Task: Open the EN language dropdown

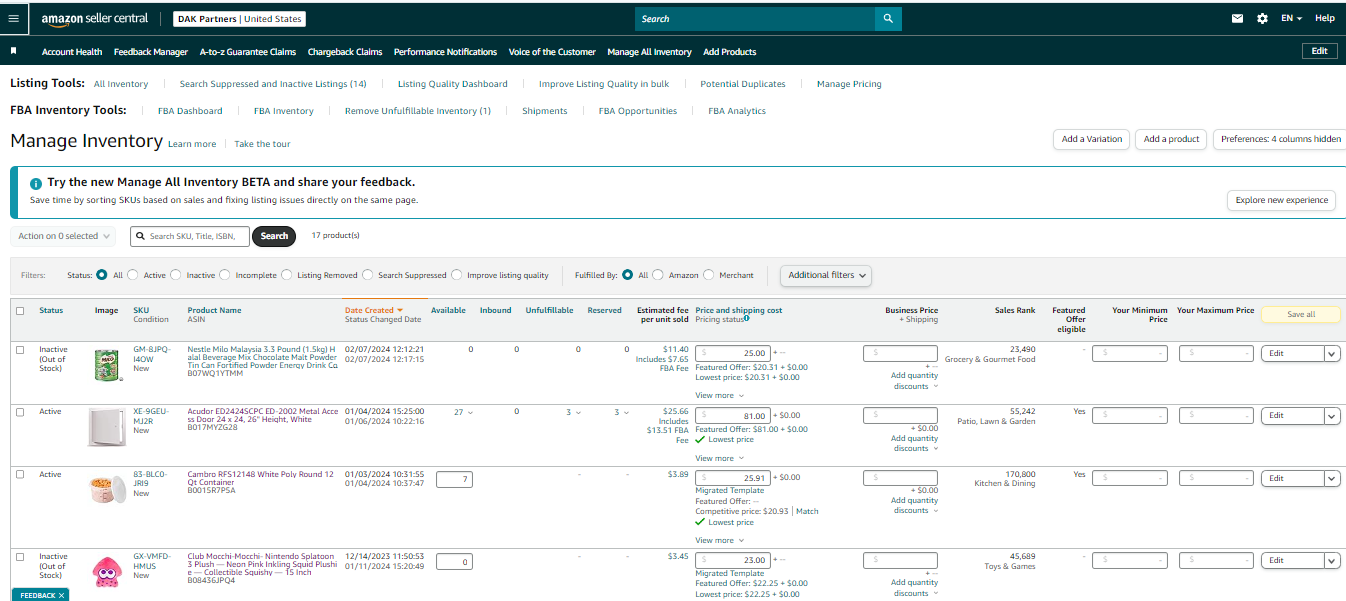Action: (1291, 18)
